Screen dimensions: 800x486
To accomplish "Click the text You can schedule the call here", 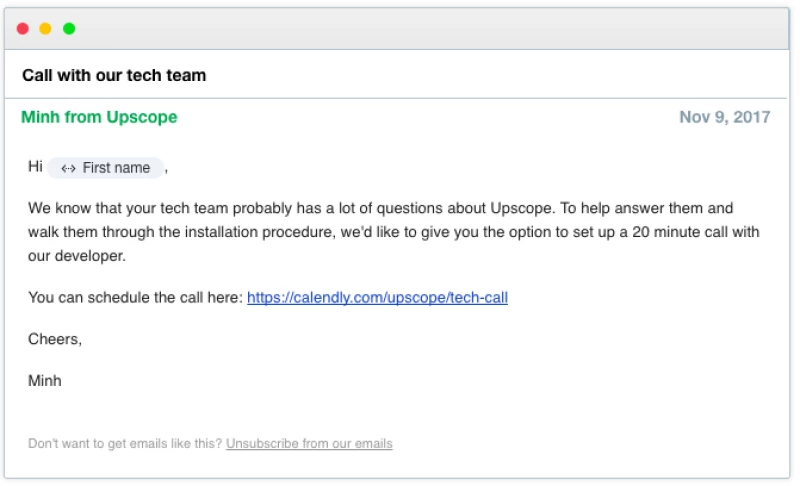I will click(x=135, y=297).
